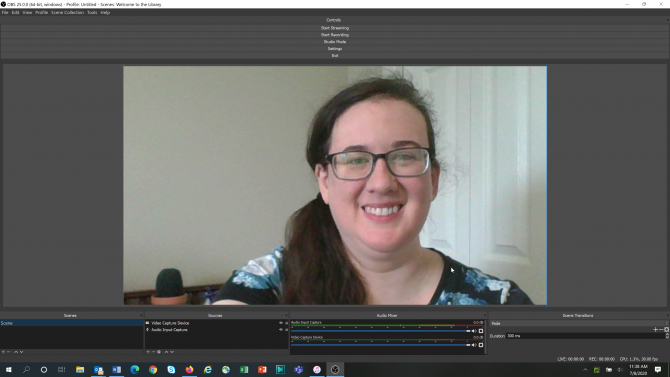Click the Start Streaming button
The width and height of the screenshot is (670, 377).
(335, 28)
